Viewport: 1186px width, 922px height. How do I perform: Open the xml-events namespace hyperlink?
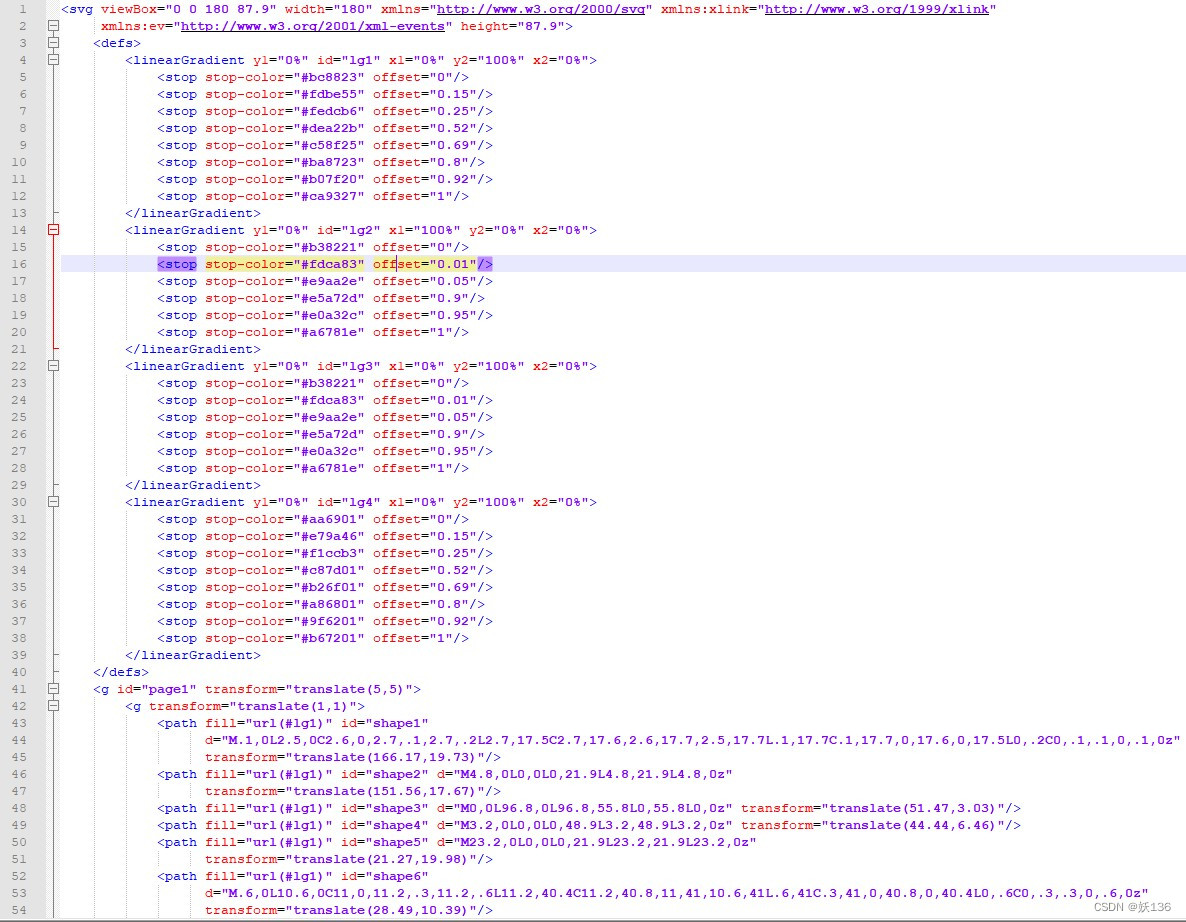(x=316, y=26)
